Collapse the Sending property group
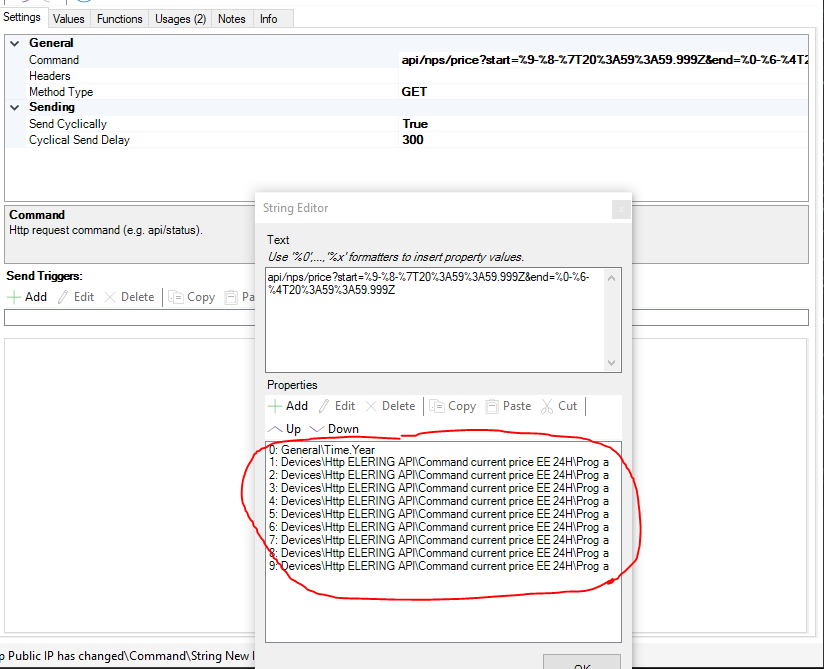Image resolution: width=824 pixels, height=669 pixels. [15, 108]
